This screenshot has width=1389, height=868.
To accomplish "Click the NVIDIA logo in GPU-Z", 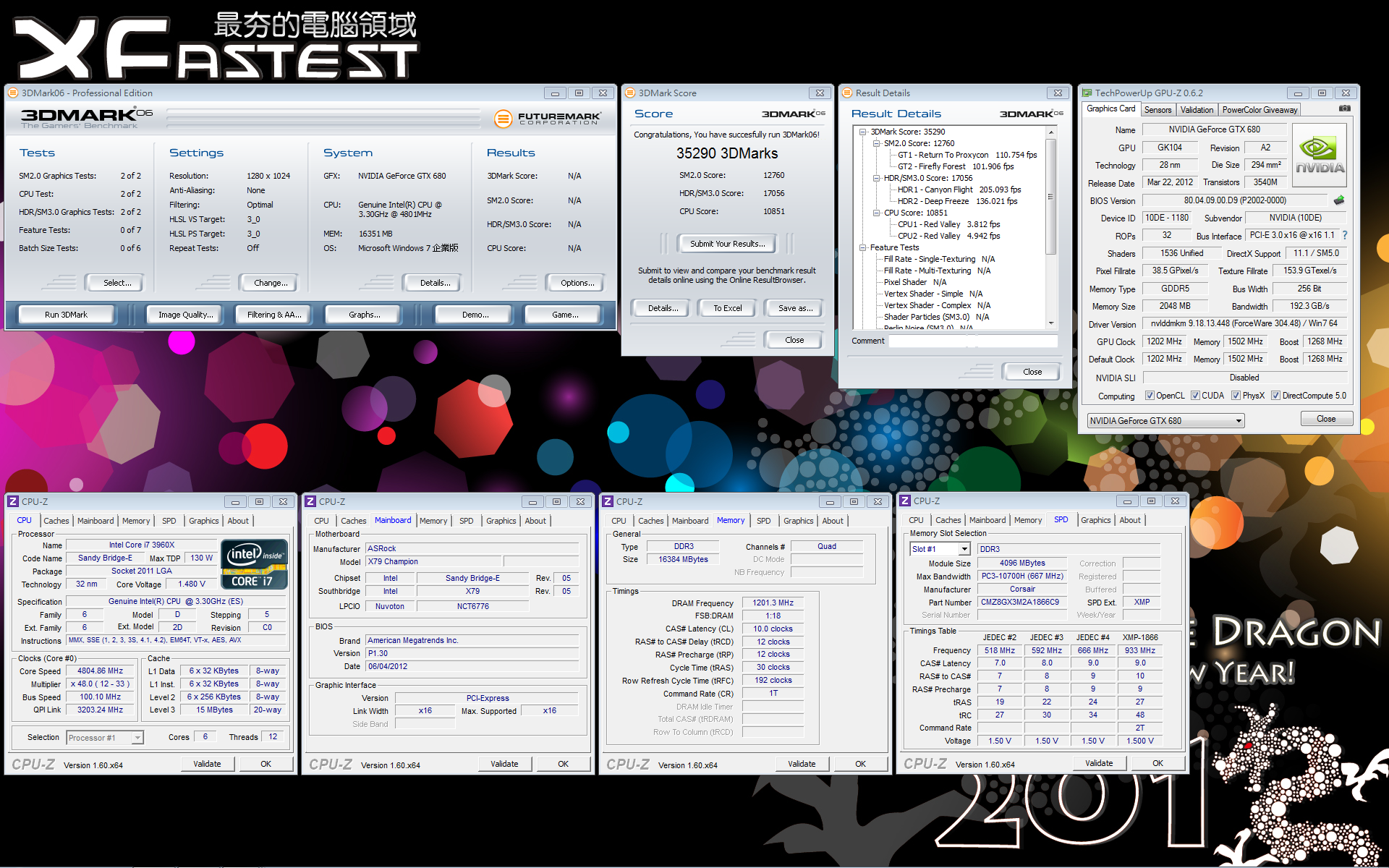I will click(1319, 155).
